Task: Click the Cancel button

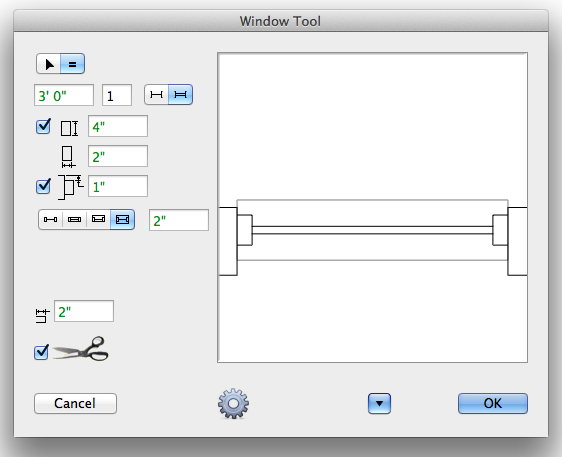Action: pyautogui.click(x=75, y=404)
